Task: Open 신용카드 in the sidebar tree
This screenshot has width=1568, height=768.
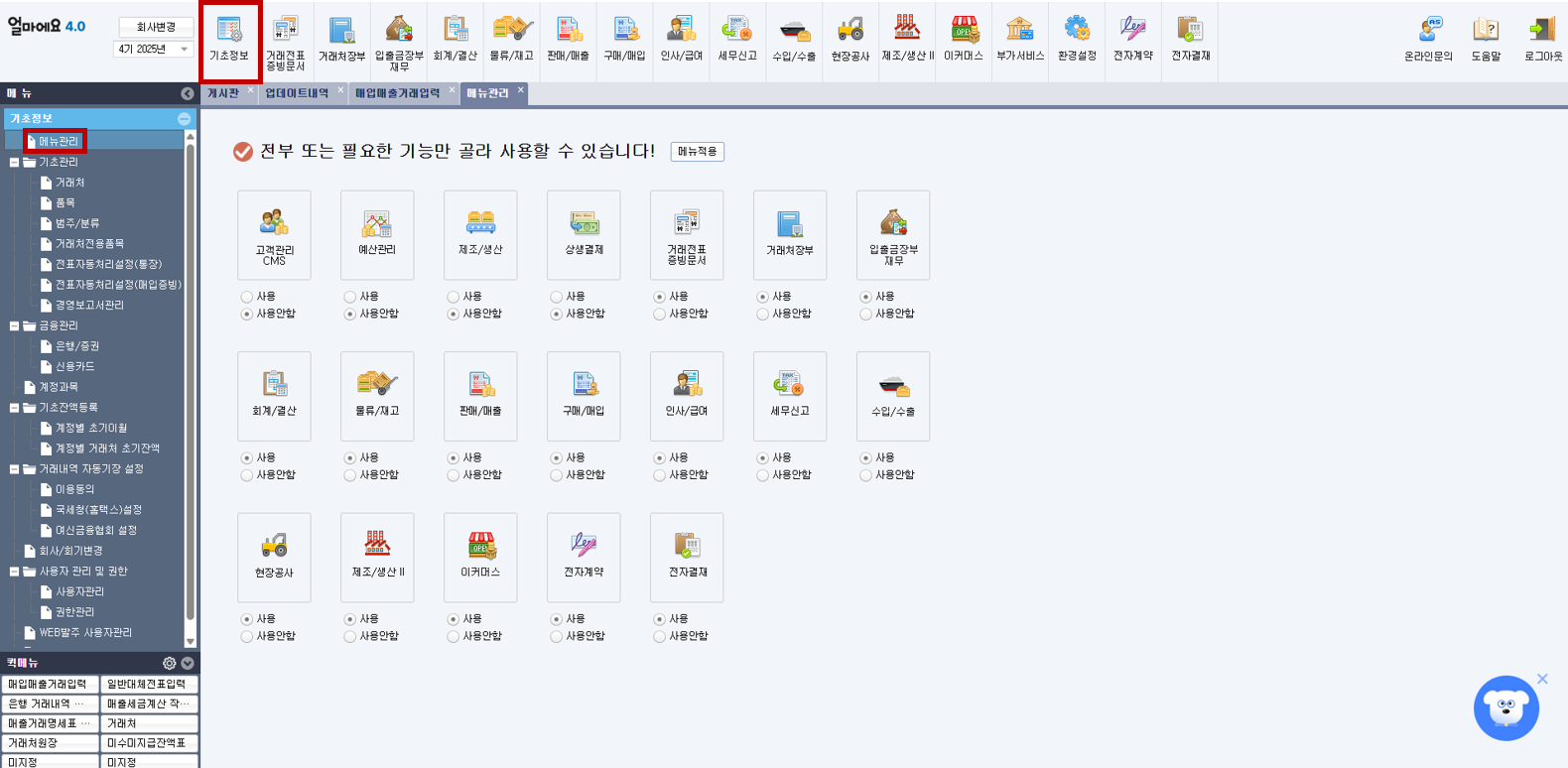Action: tap(76, 366)
